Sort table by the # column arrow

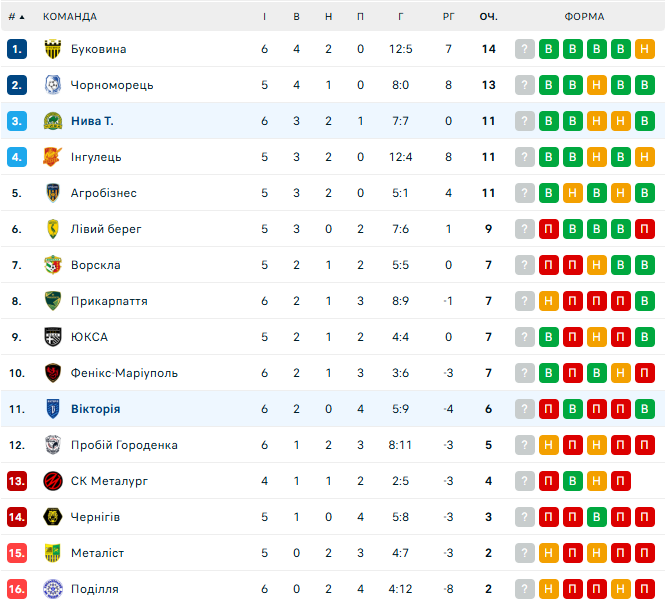click(x=22, y=16)
